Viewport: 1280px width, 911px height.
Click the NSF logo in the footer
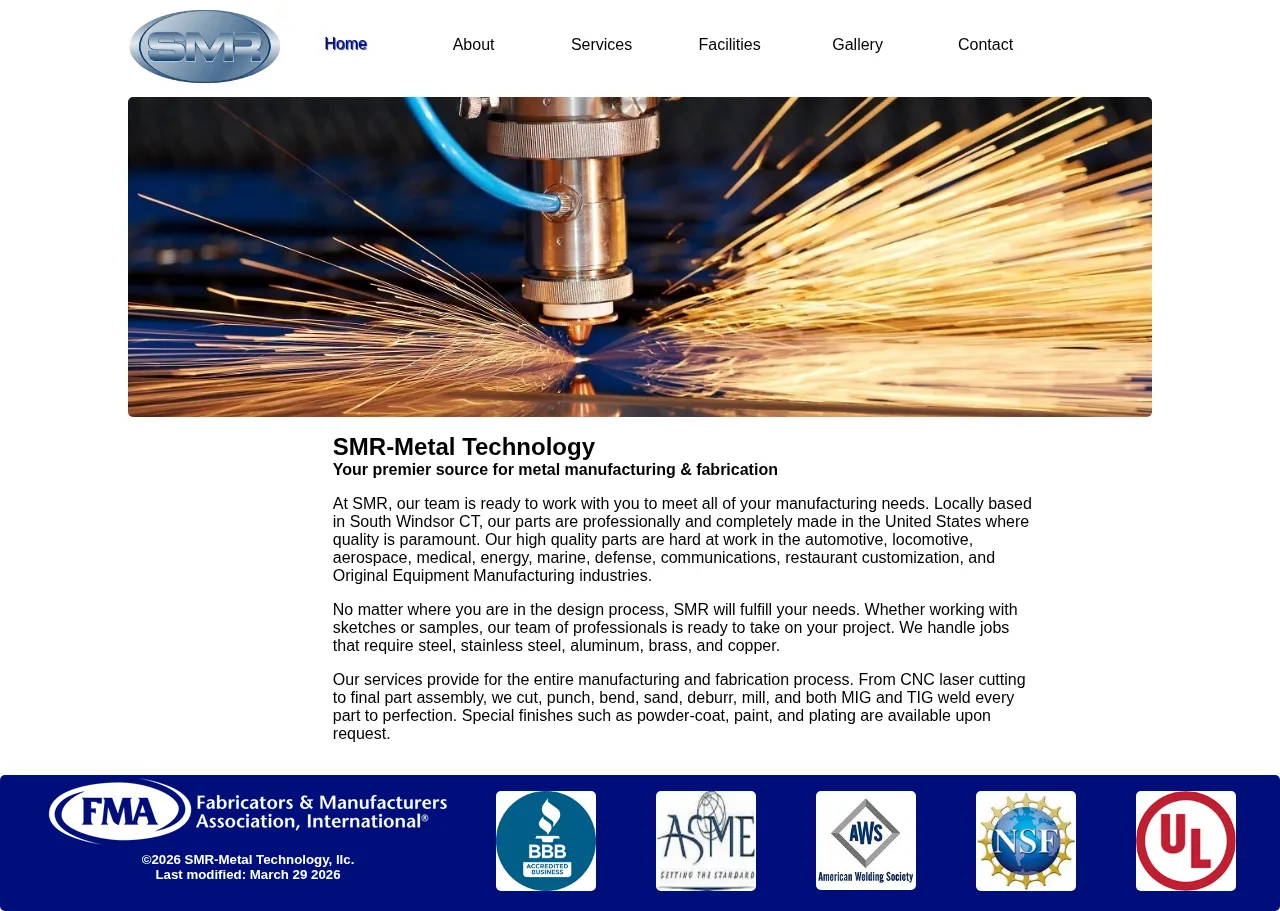point(1026,841)
